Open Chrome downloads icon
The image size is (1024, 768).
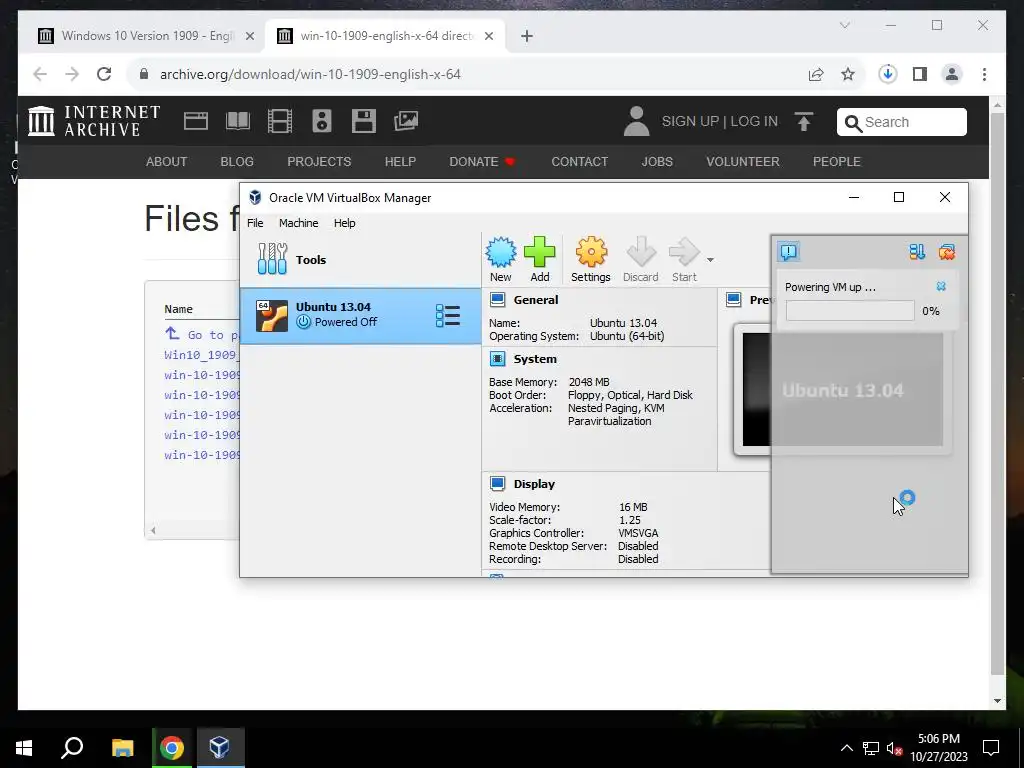point(888,74)
